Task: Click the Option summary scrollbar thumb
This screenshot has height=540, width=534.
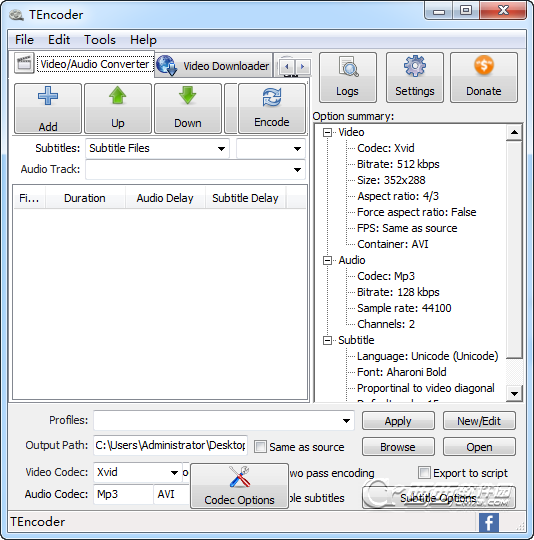Action: click(514, 249)
